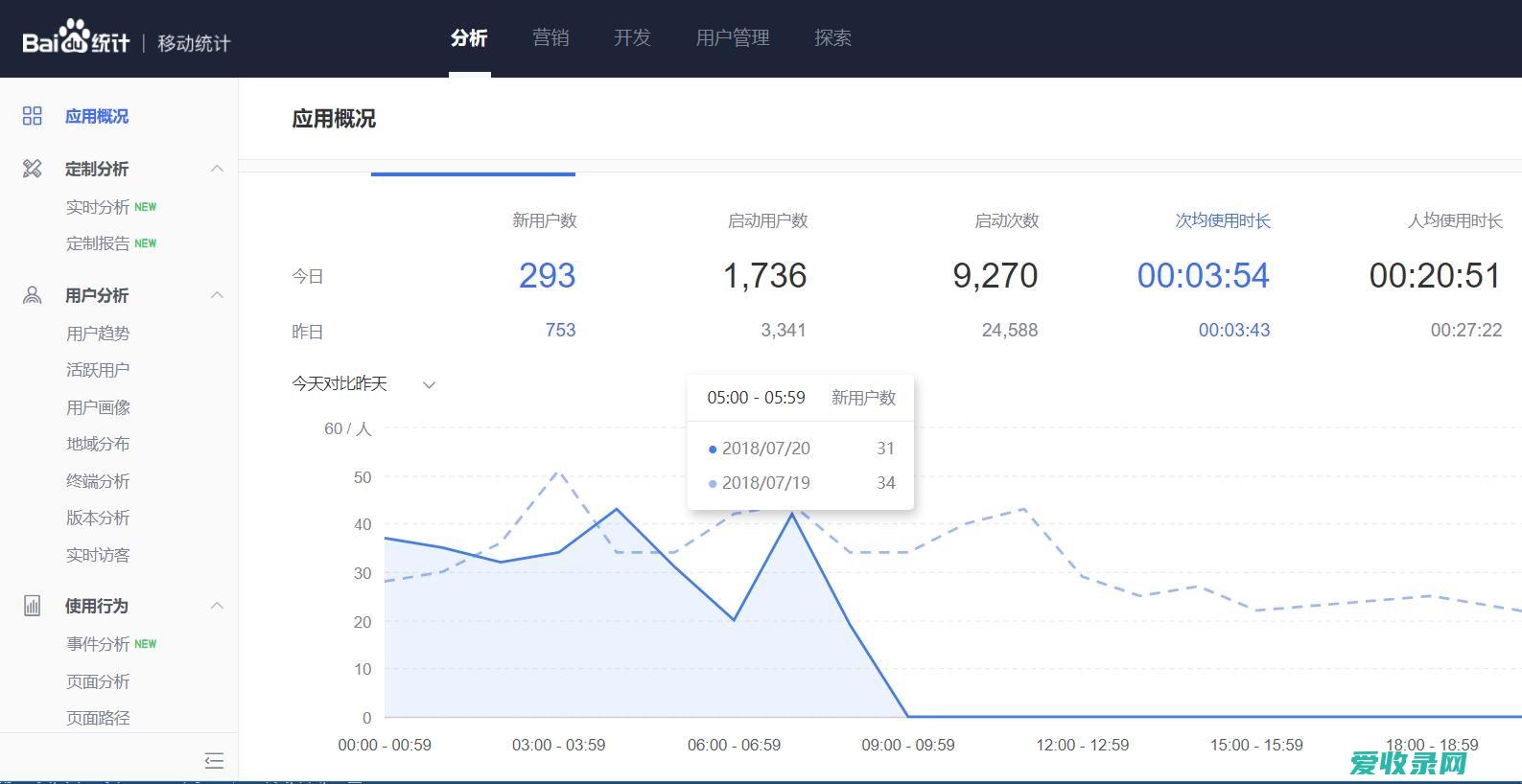This screenshot has height=784, width=1522.
Task: Click yesterday's launch count 24,588
Action: click(x=1010, y=331)
